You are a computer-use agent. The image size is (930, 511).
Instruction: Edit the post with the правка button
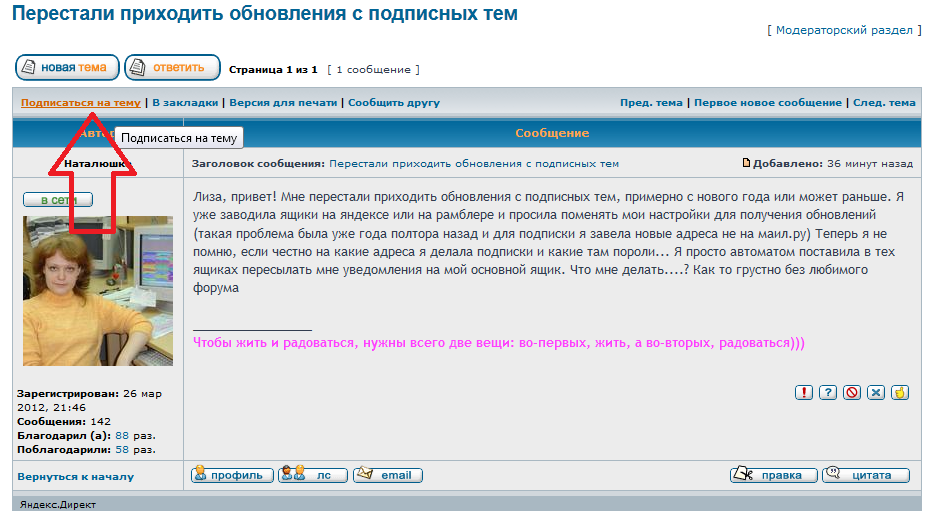[x=774, y=475]
